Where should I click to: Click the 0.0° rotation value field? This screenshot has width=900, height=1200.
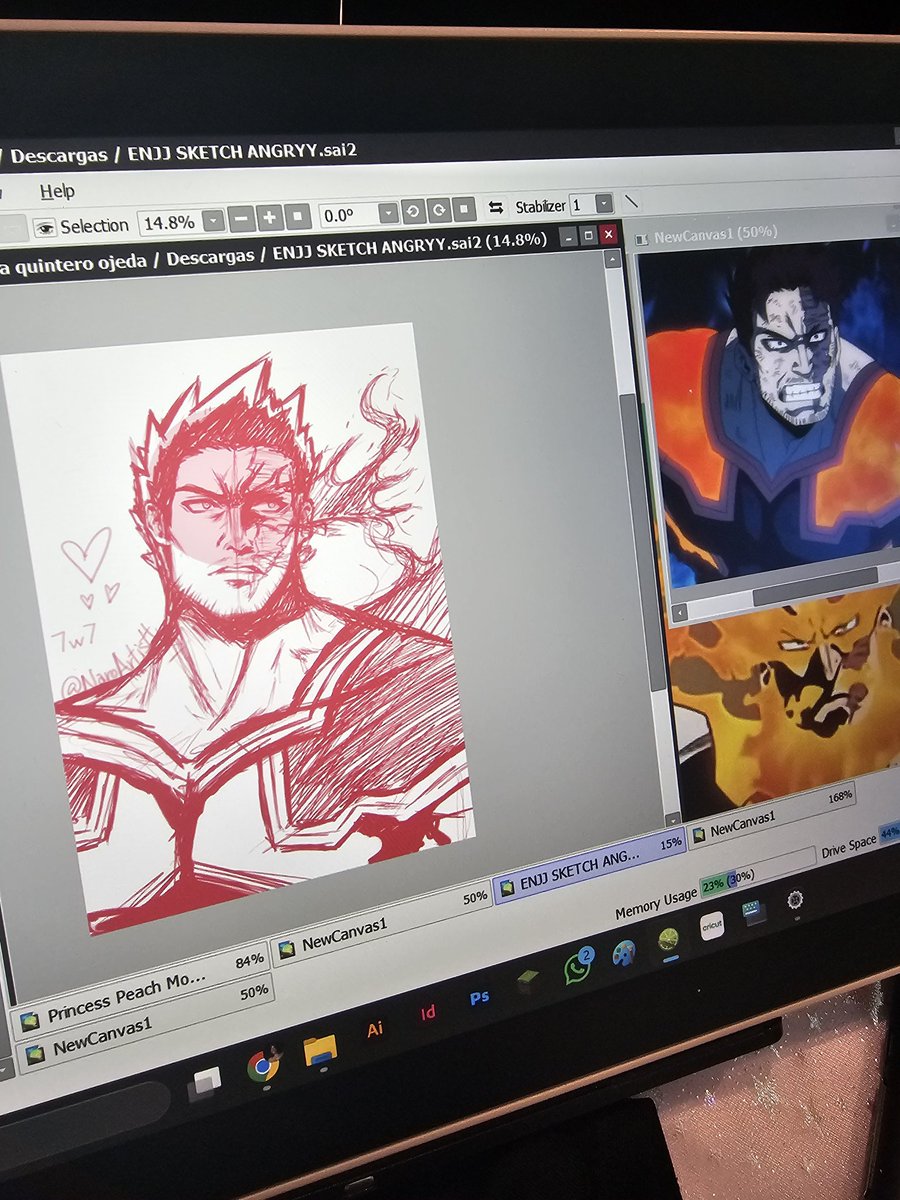coord(348,215)
